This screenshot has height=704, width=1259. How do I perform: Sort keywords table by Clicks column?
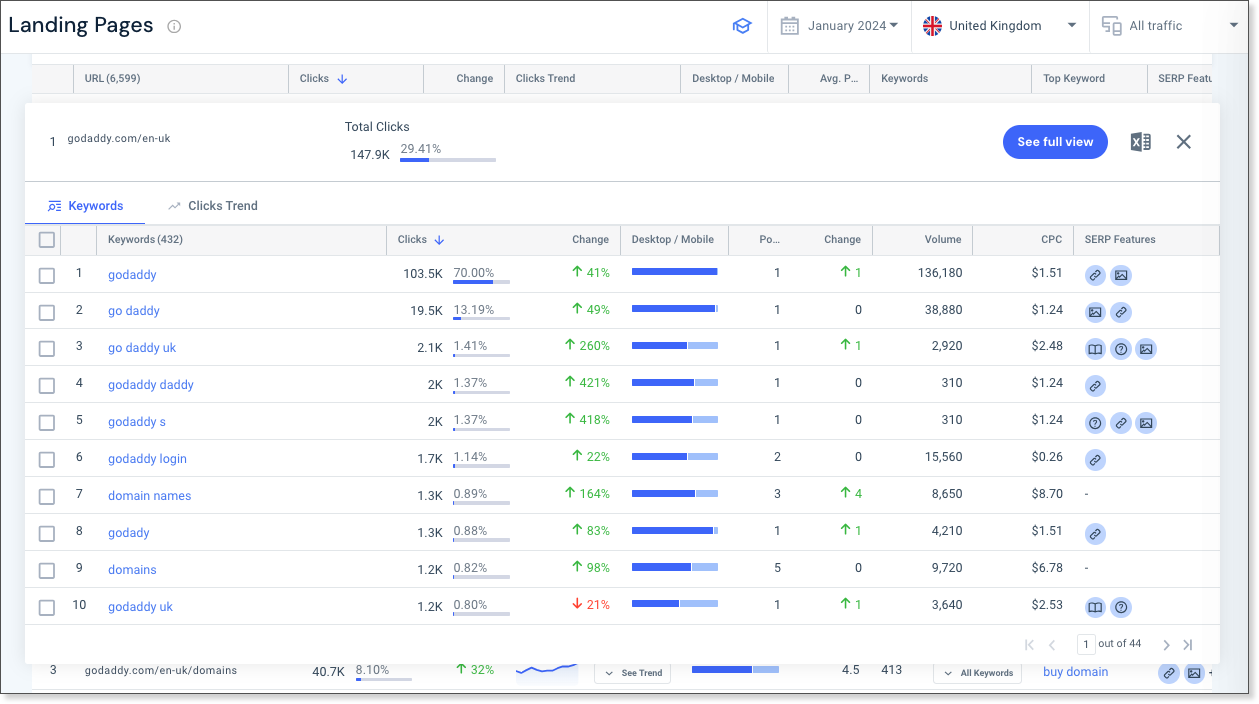click(x=421, y=240)
